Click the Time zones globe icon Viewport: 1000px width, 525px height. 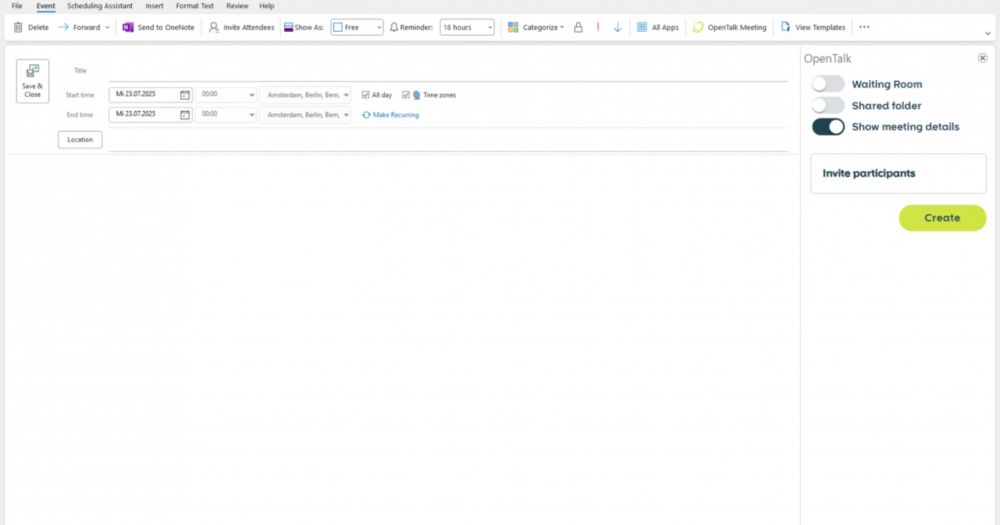pos(416,95)
